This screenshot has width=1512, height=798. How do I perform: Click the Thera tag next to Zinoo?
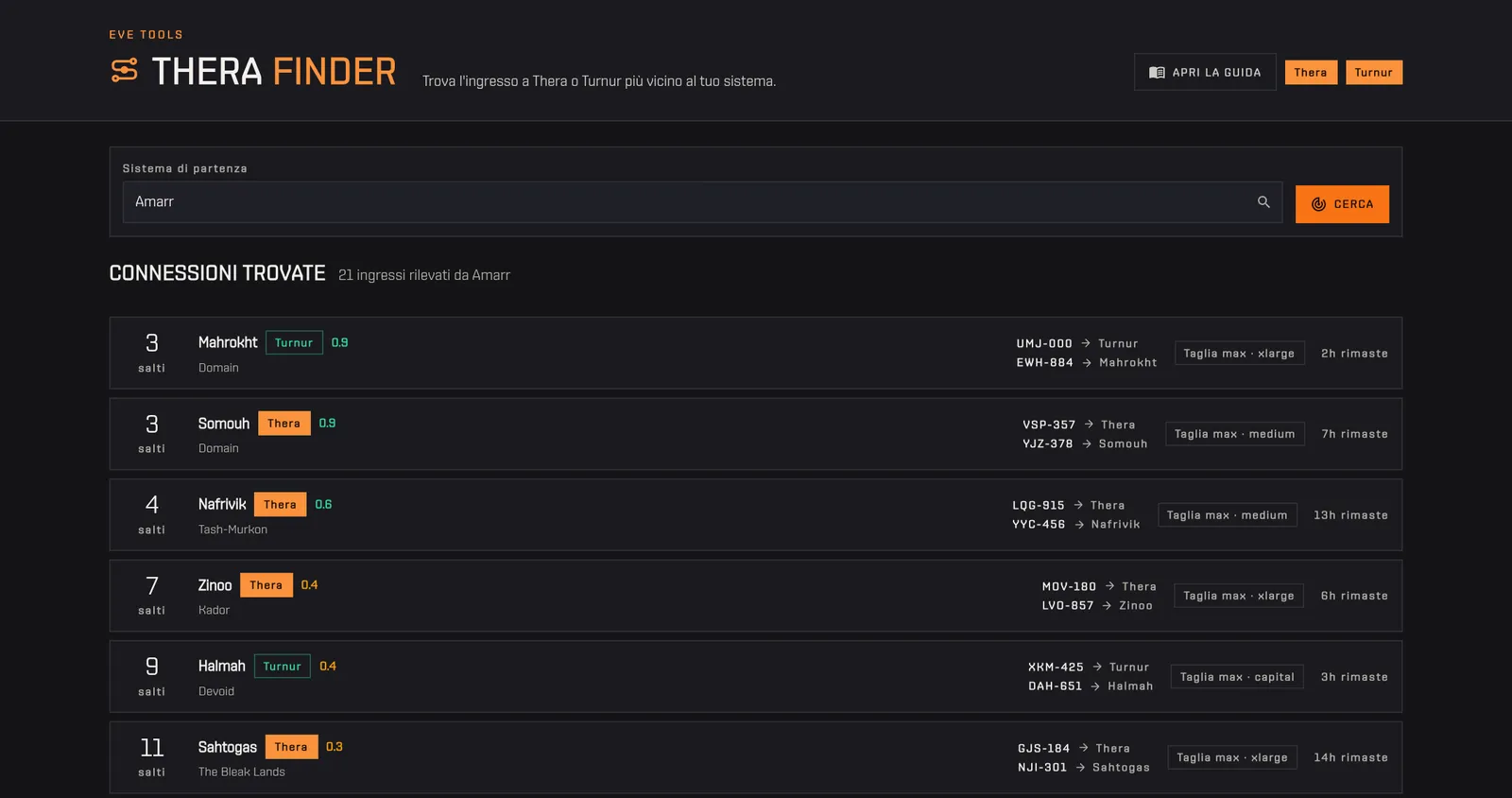click(266, 585)
